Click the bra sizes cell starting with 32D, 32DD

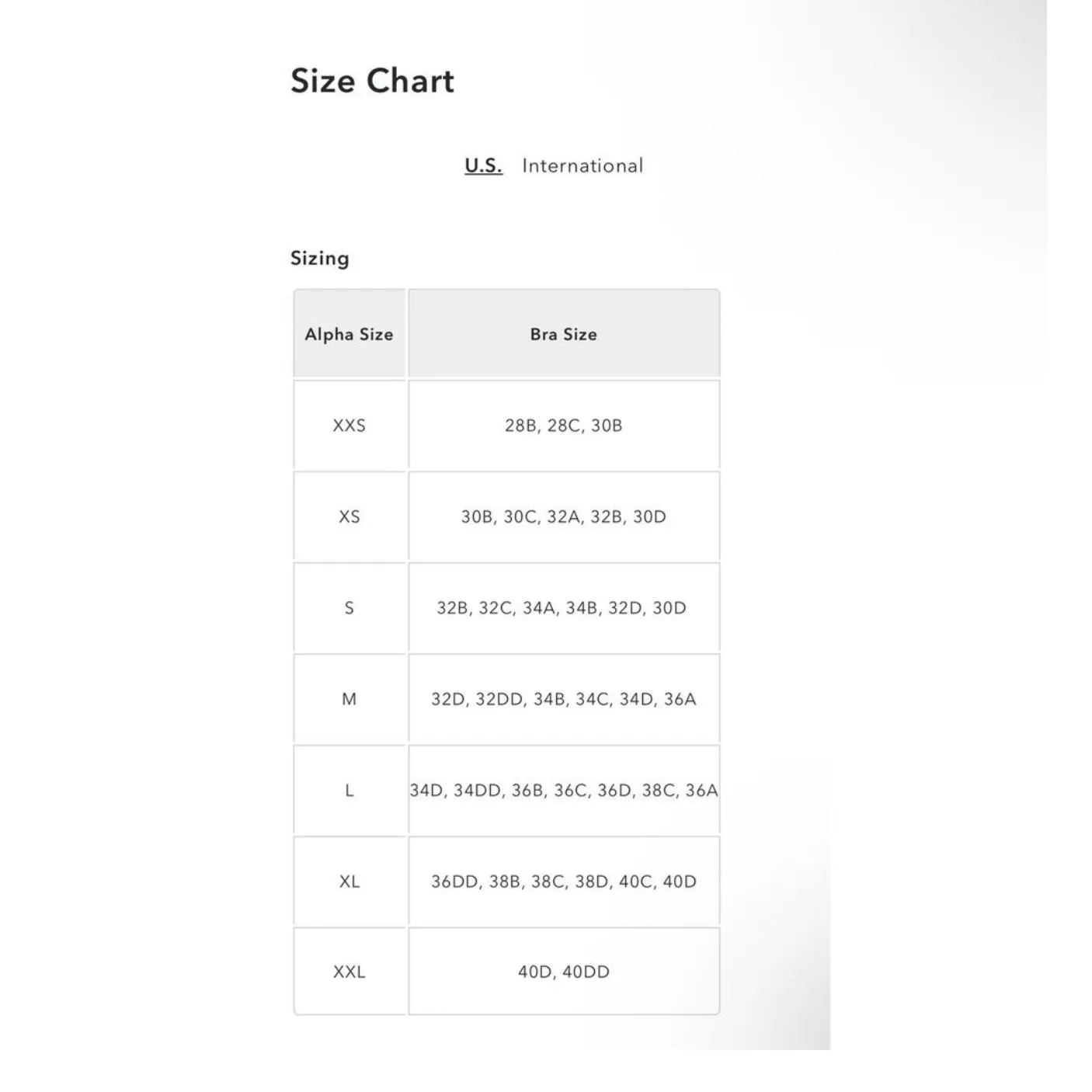pyautogui.click(x=563, y=699)
